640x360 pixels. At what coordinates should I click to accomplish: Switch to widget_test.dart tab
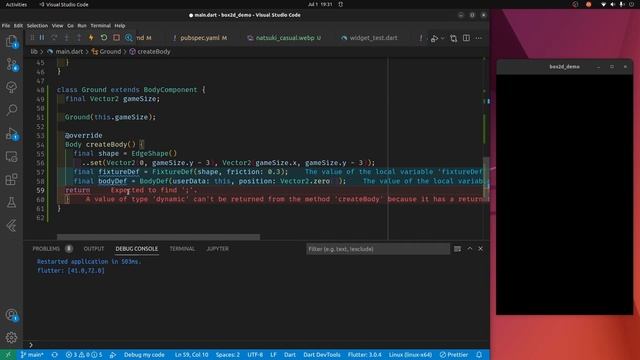point(369,38)
